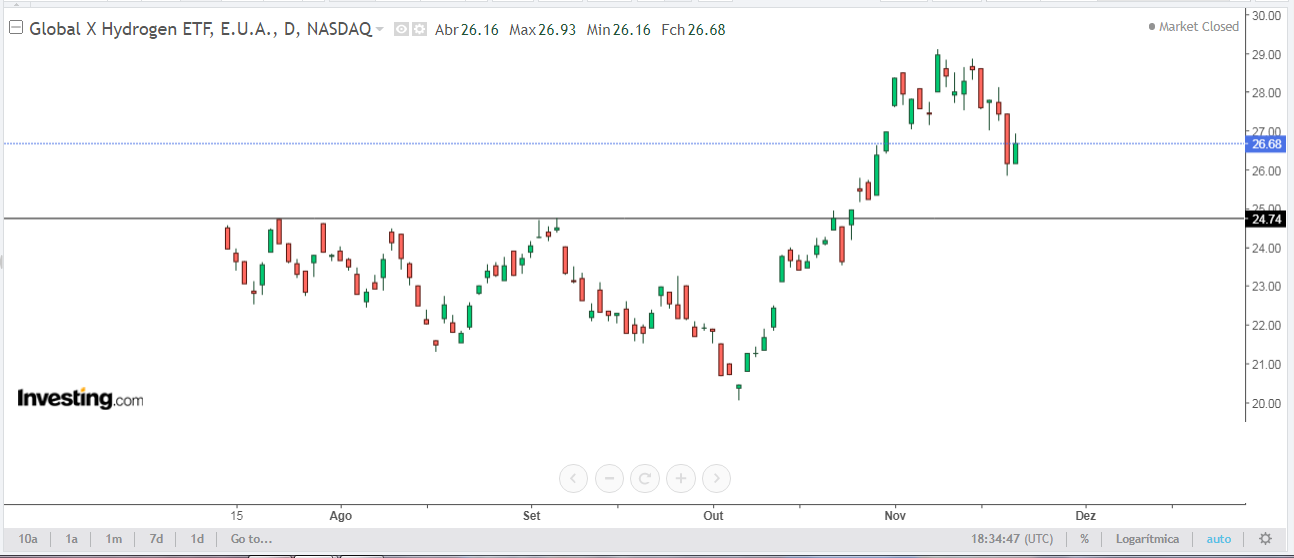Switch to the 1m range
1294x558 pixels.
coord(114,539)
